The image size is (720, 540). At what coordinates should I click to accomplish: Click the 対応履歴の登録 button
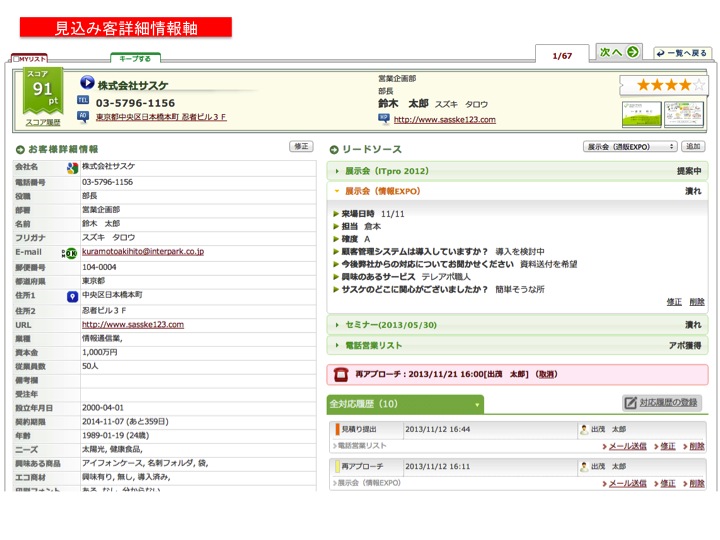click(x=662, y=403)
